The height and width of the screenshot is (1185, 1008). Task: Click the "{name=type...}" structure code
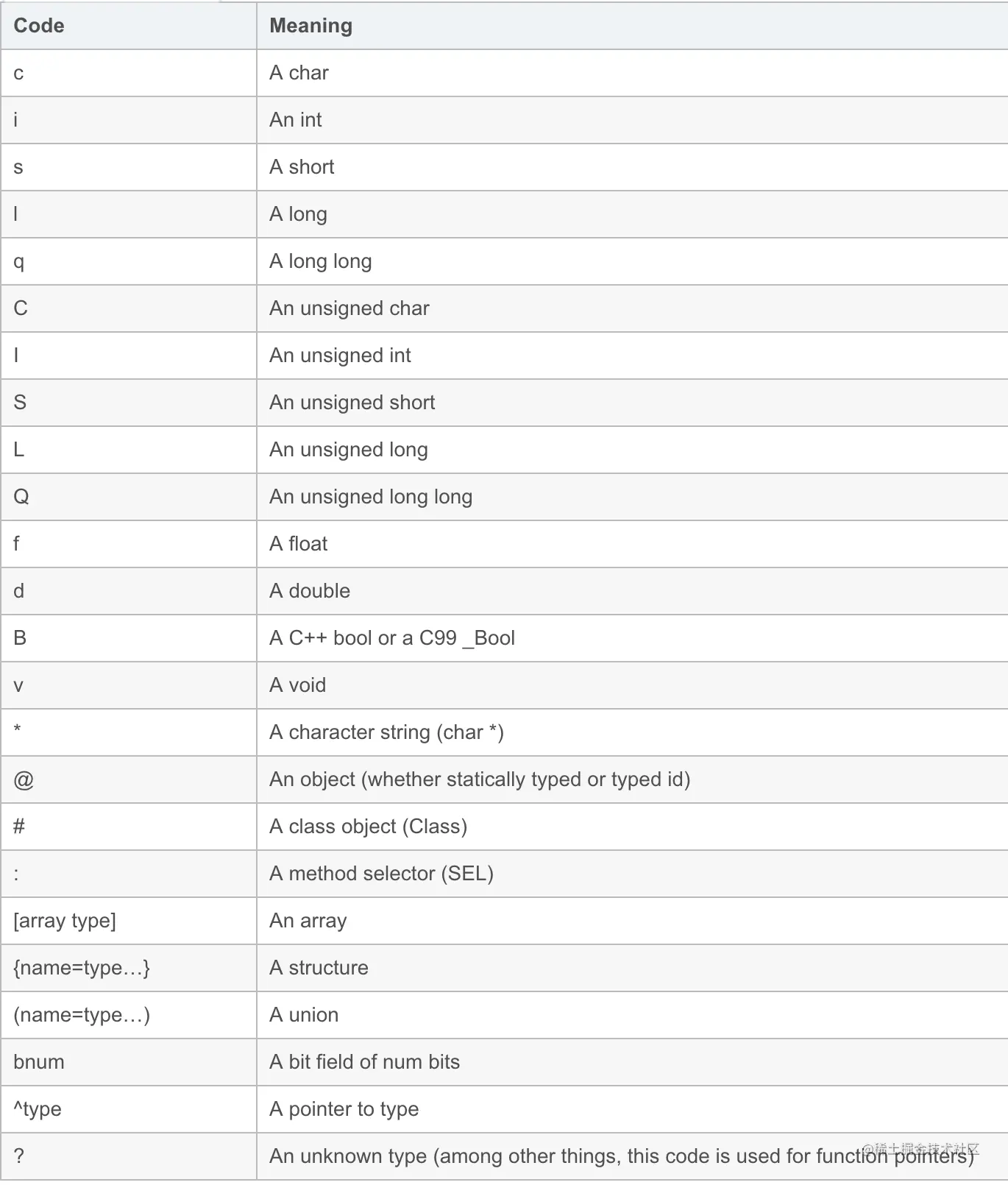82,968
